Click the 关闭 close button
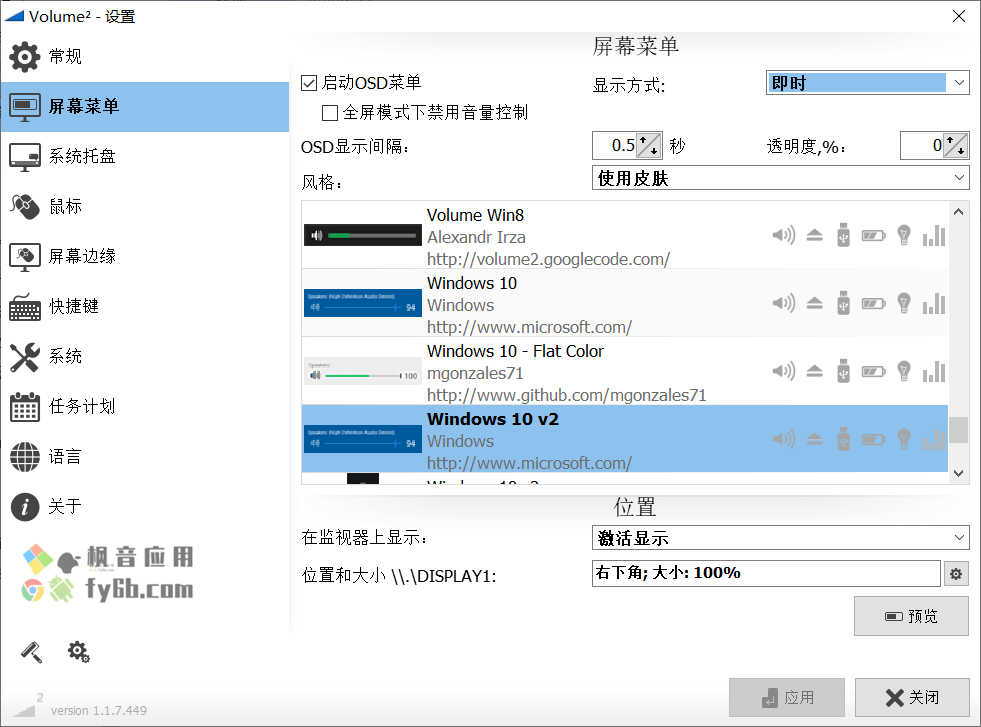Screen dimensions: 981x727 click(x=912, y=698)
